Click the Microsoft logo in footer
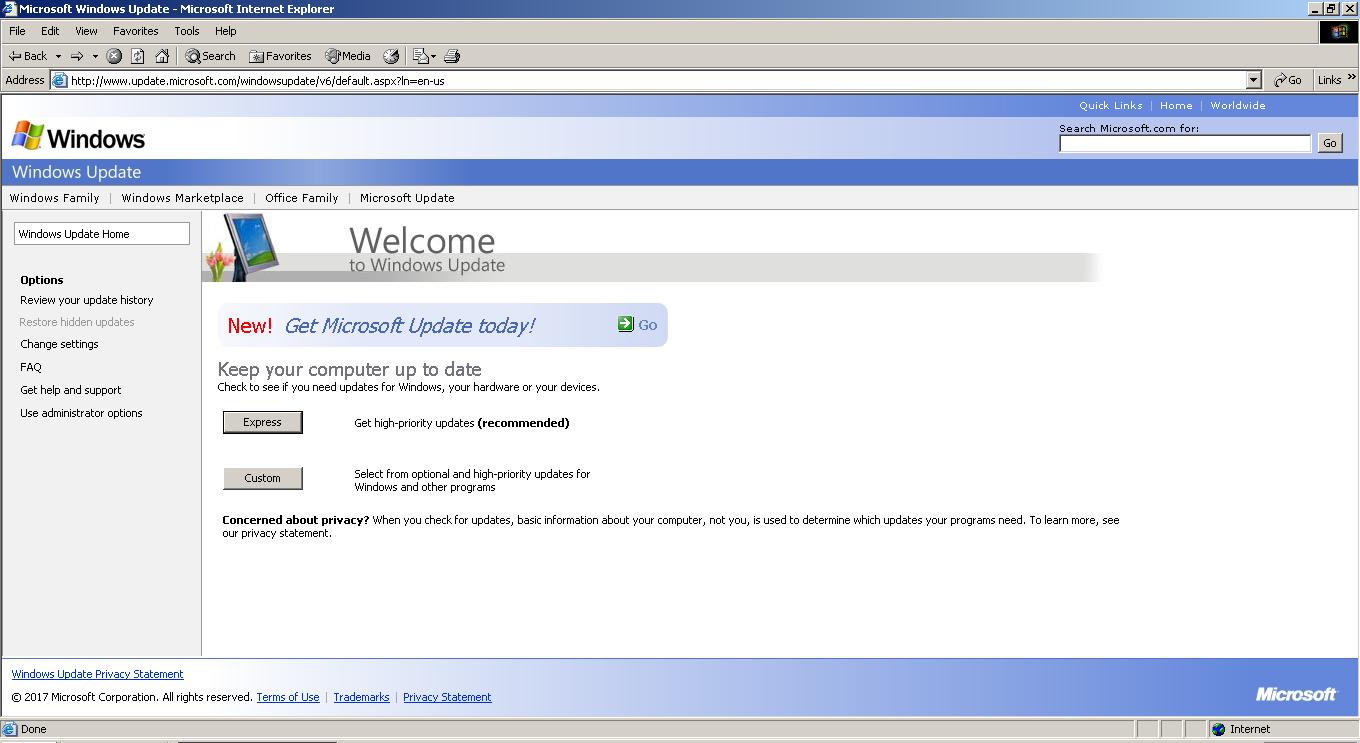 pyautogui.click(x=1296, y=694)
